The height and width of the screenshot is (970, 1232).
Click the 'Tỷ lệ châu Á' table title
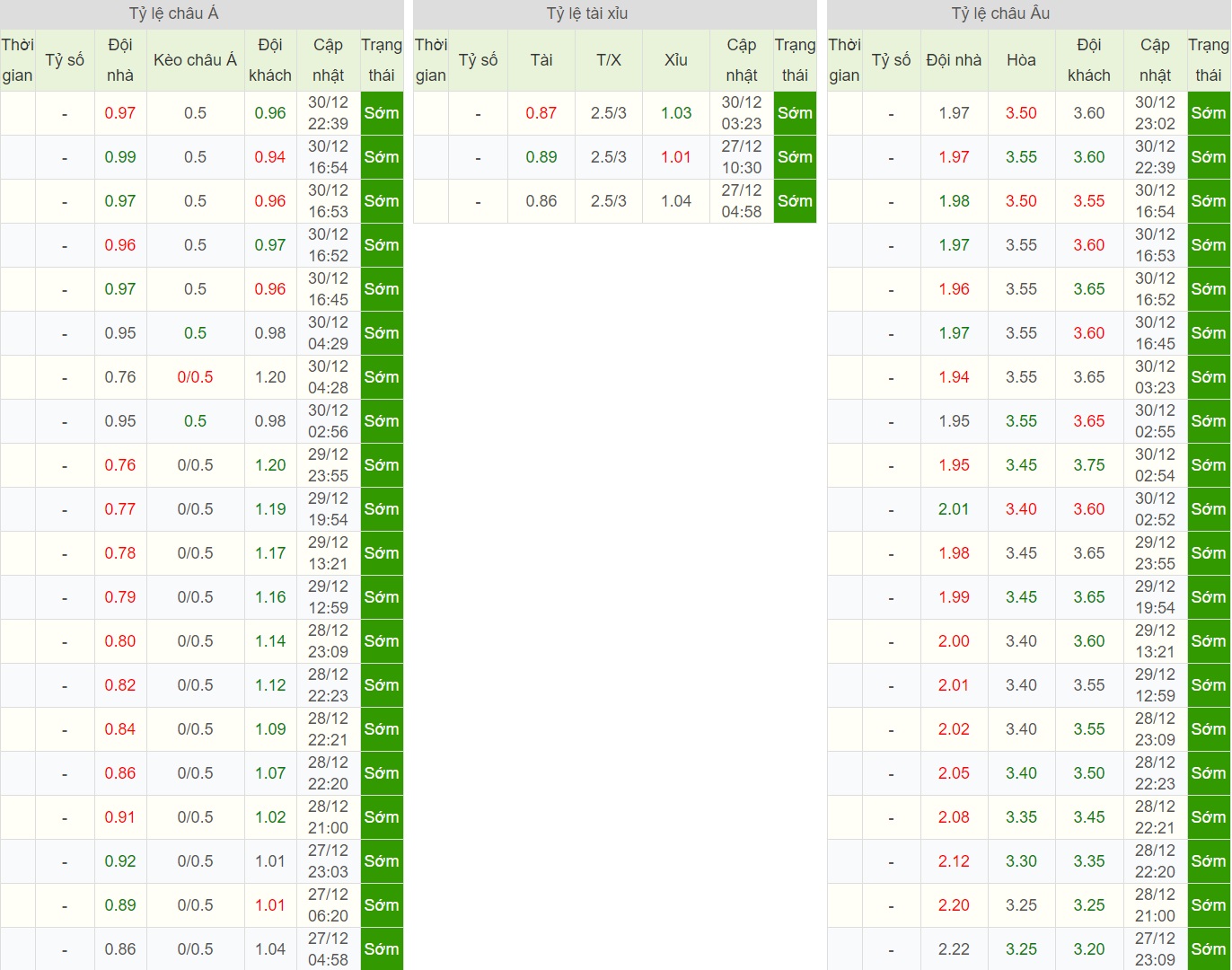click(174, 13)
